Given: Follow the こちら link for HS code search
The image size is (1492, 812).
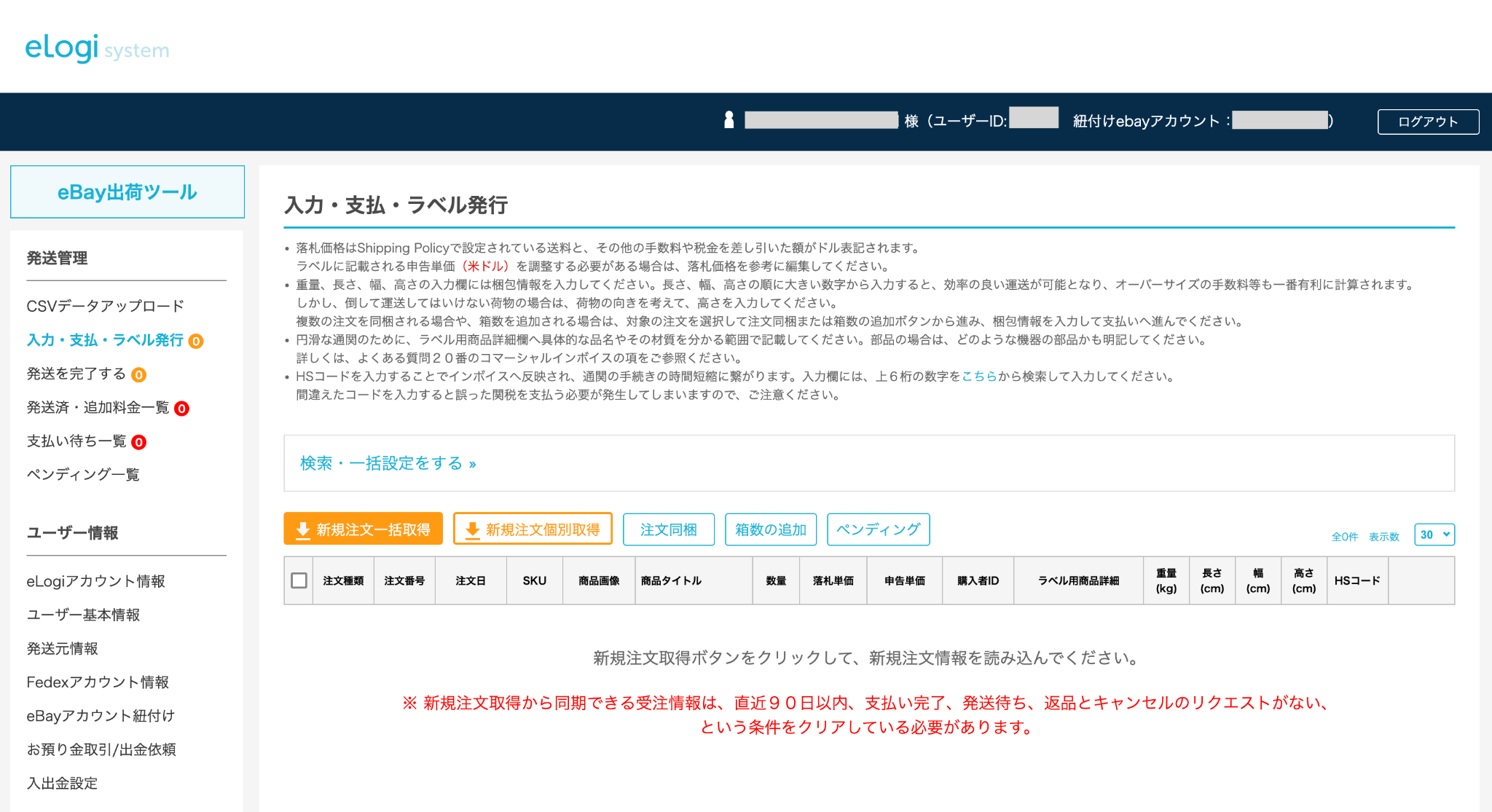Looking at the screenshot, I should click(x=979, y=377).
